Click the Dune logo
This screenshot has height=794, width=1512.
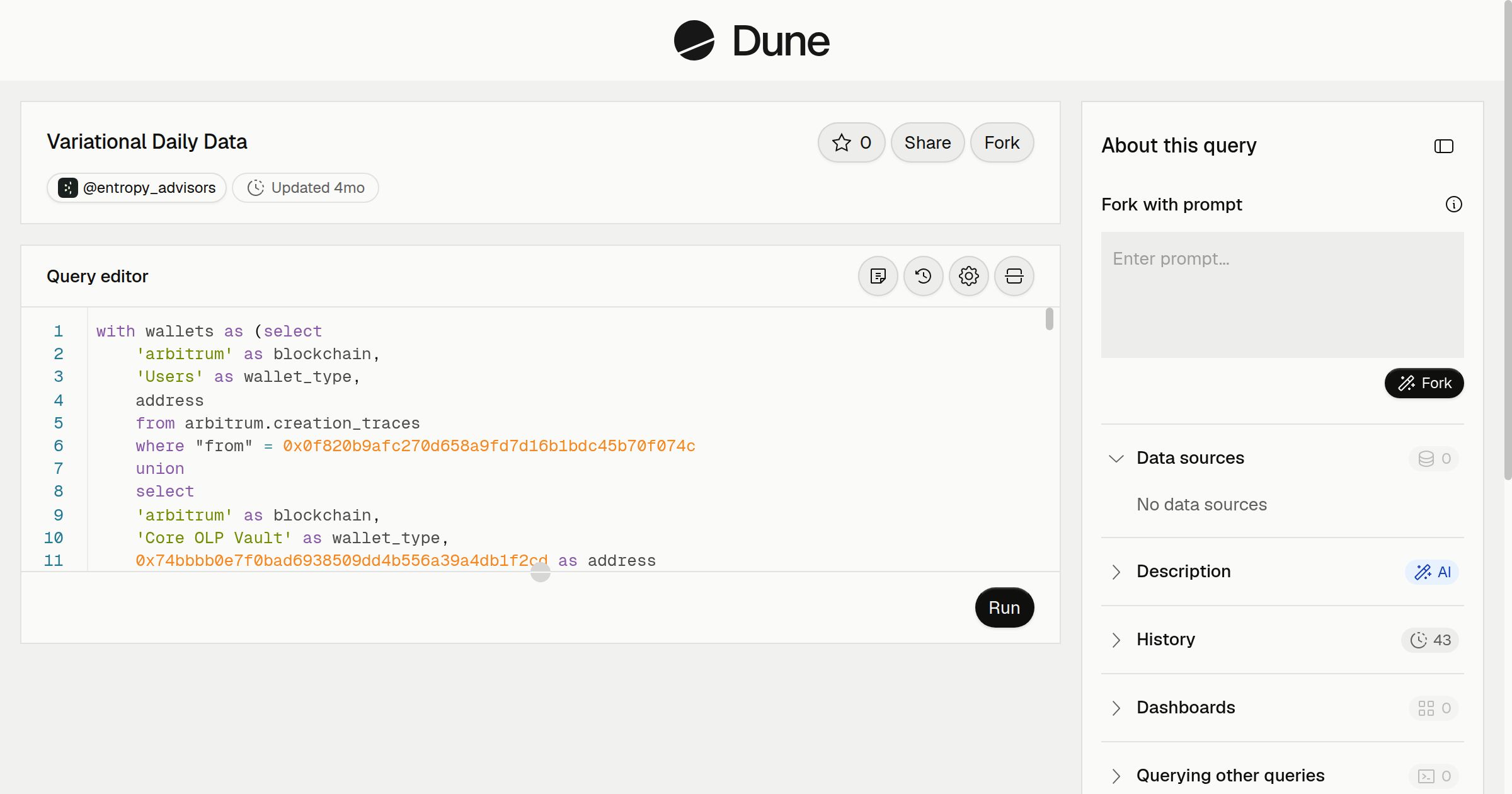752,40
